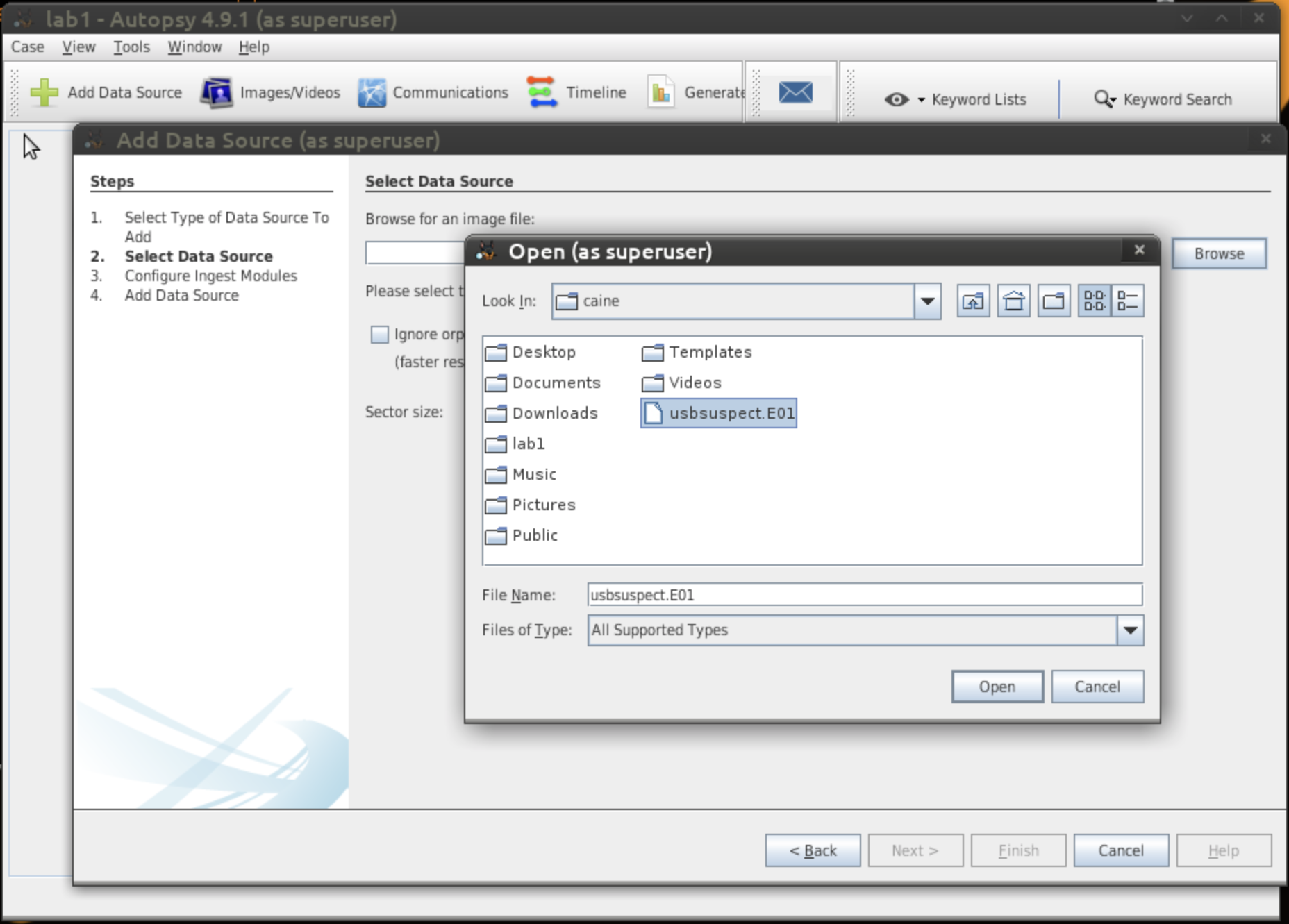This screenshot has height=924, width=1289.
Task: Click the 'Select Data Source' step text
Action: (x=199, y=256)
